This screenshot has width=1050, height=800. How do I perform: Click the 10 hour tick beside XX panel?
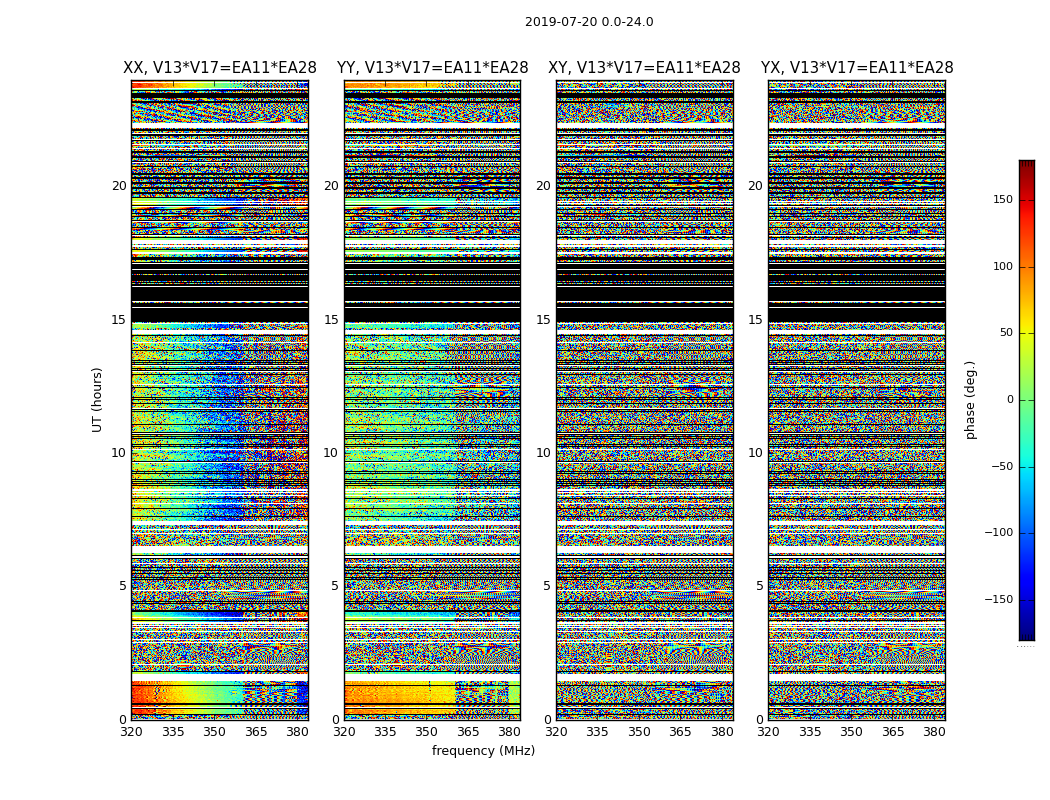tap(119, 453)
